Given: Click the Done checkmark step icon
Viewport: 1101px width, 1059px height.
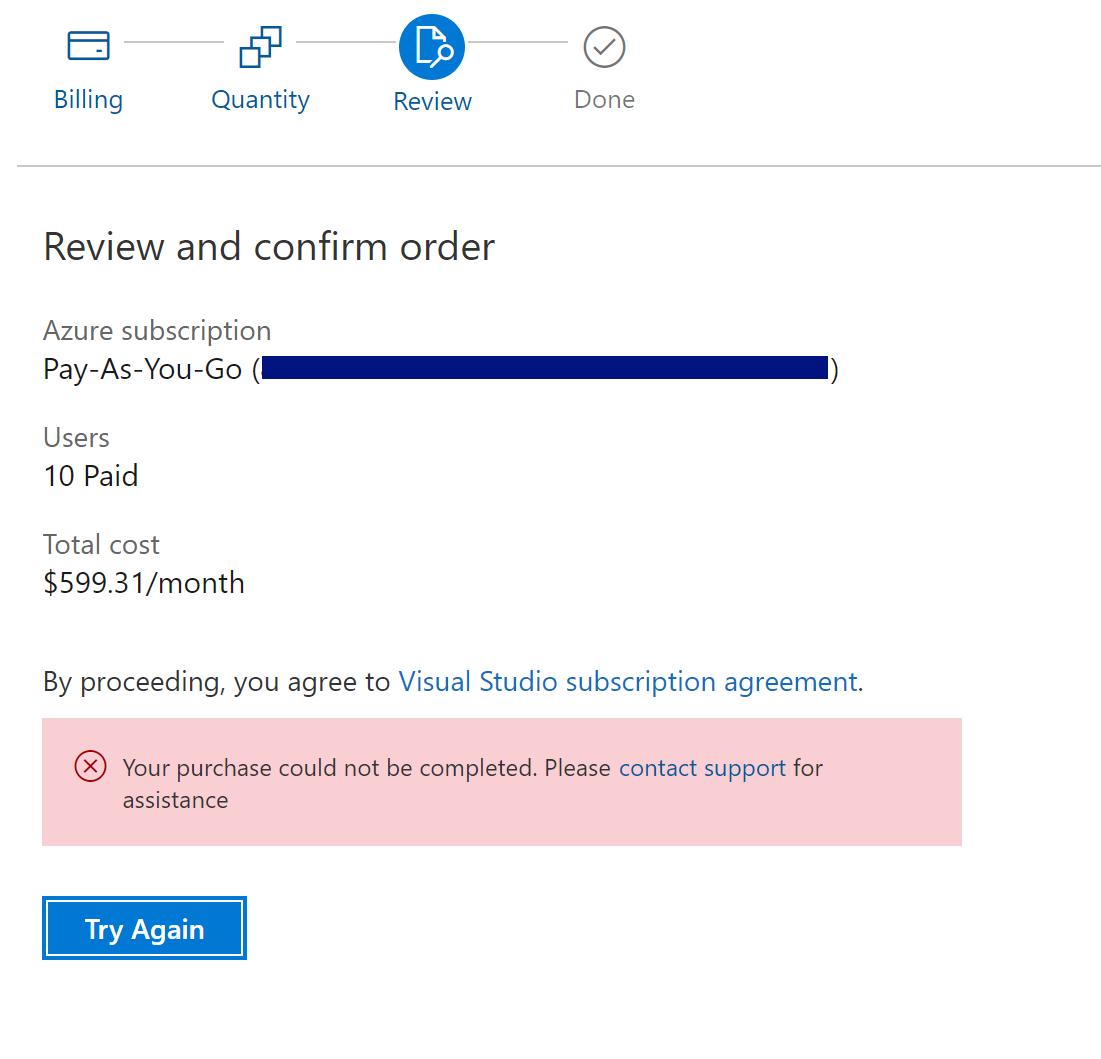Looking at the screenshot, I should coord(604,47).
